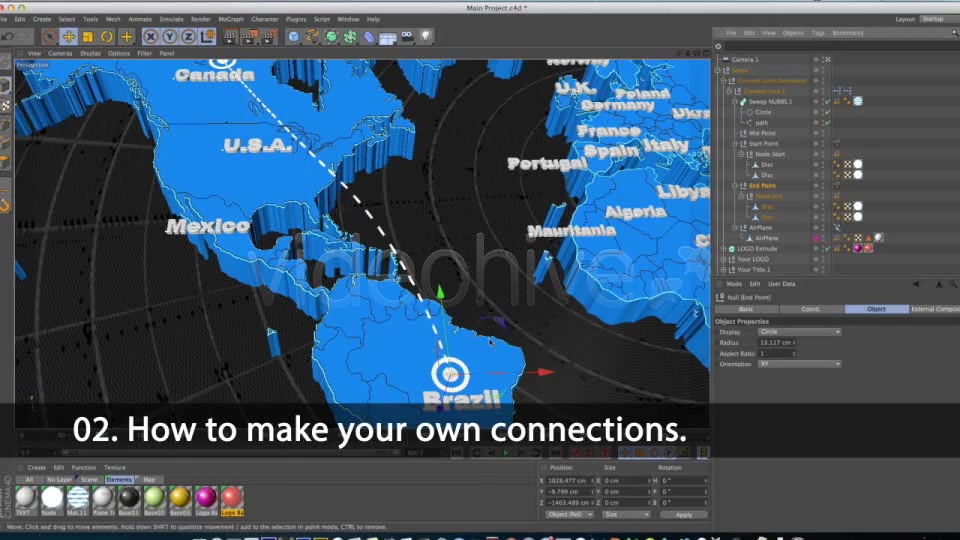This screenshot has height=540, width=960.
Task: Collapse the Sweep NURBS.1 branch
Action: tap(735, 102)
